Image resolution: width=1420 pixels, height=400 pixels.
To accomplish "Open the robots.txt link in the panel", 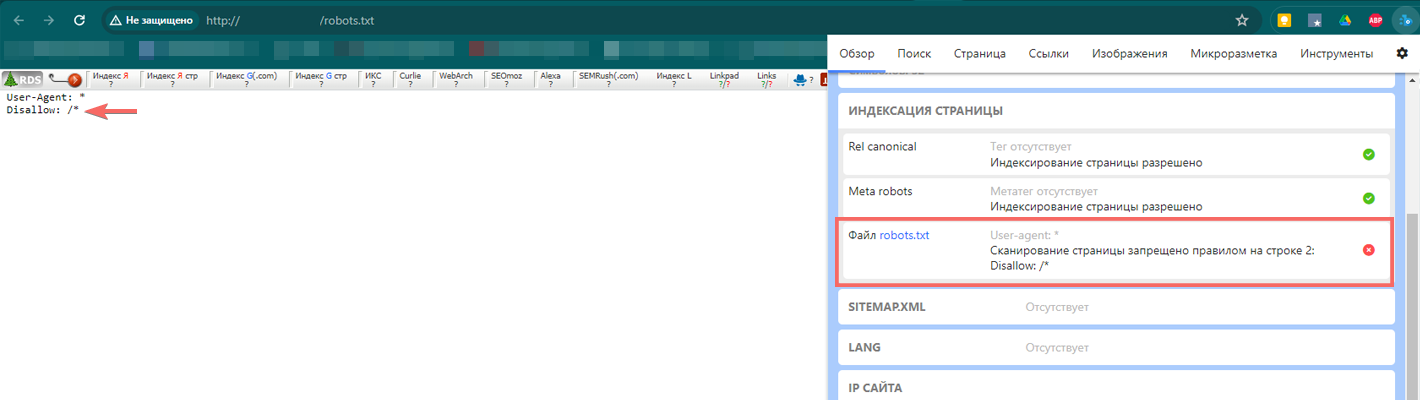I will coord(904,235).
